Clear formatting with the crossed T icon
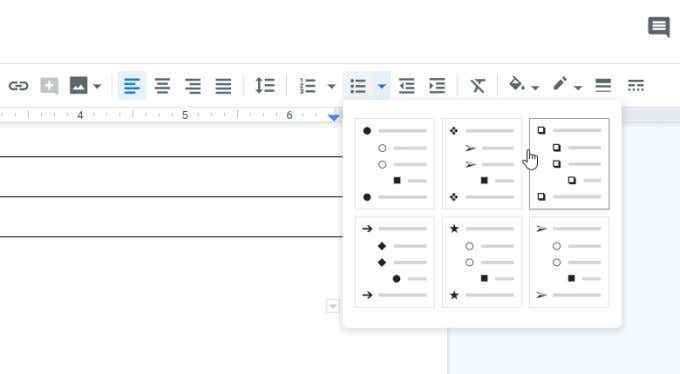The width and height of the screenshot is (680, 374). coord(478,85)
